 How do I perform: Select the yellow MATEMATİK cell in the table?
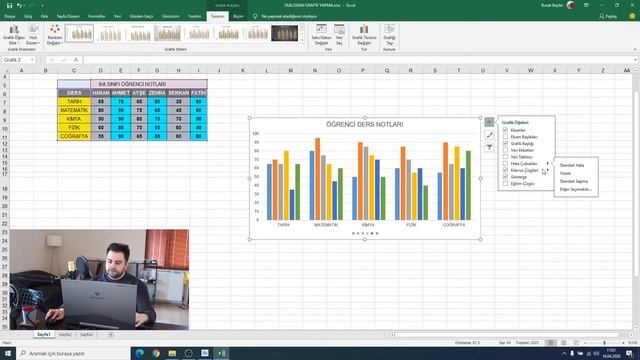[x=74, y=110]
